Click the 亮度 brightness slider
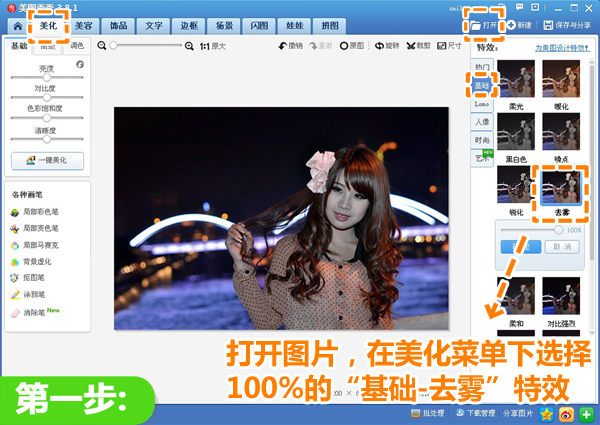Screen dimensions: 600x425 (x=47, y=78)
